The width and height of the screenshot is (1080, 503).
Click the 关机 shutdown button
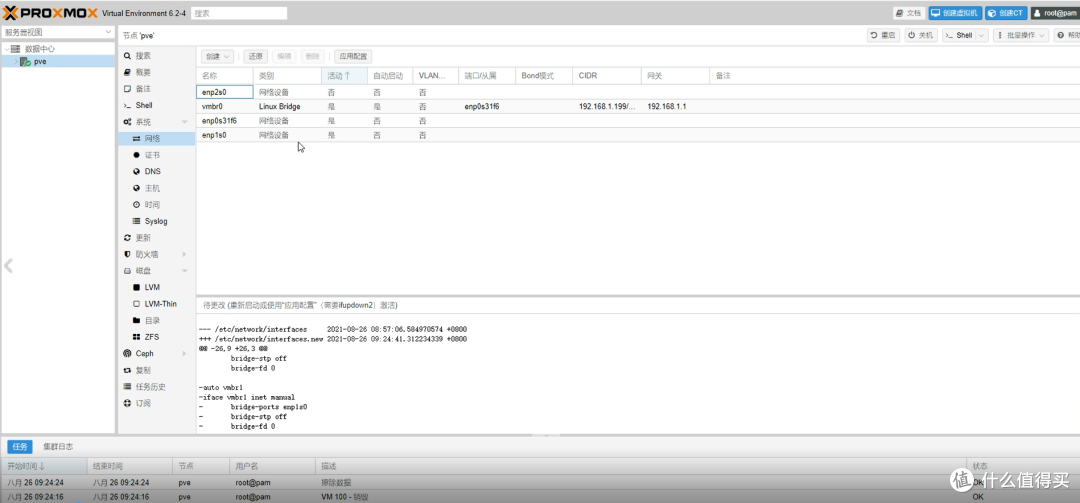pyautogui.click(x=921, y=35)
